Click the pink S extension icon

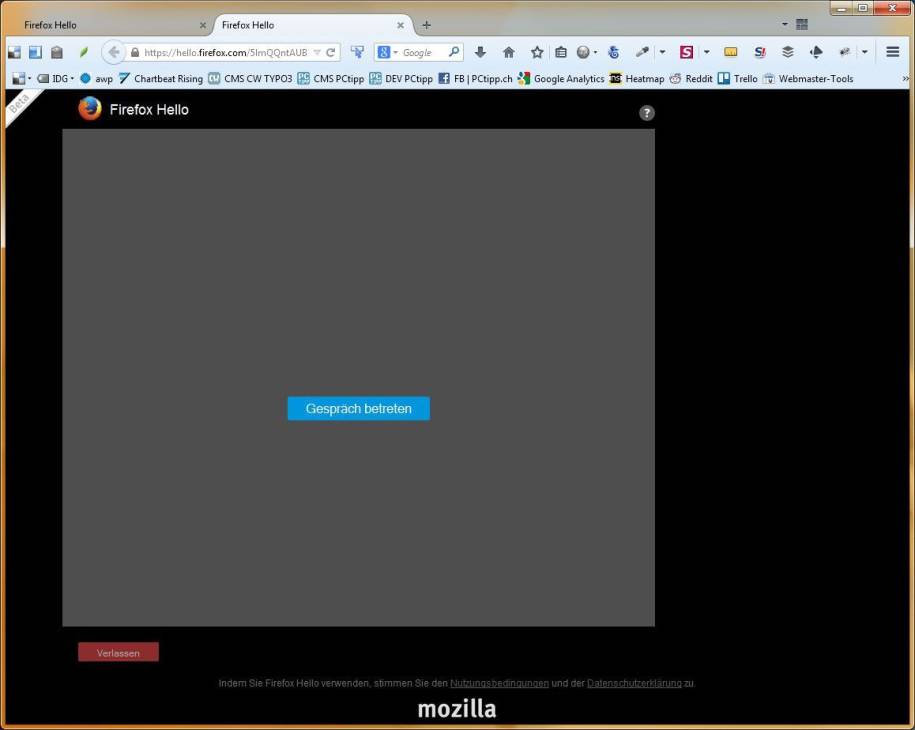686,53
